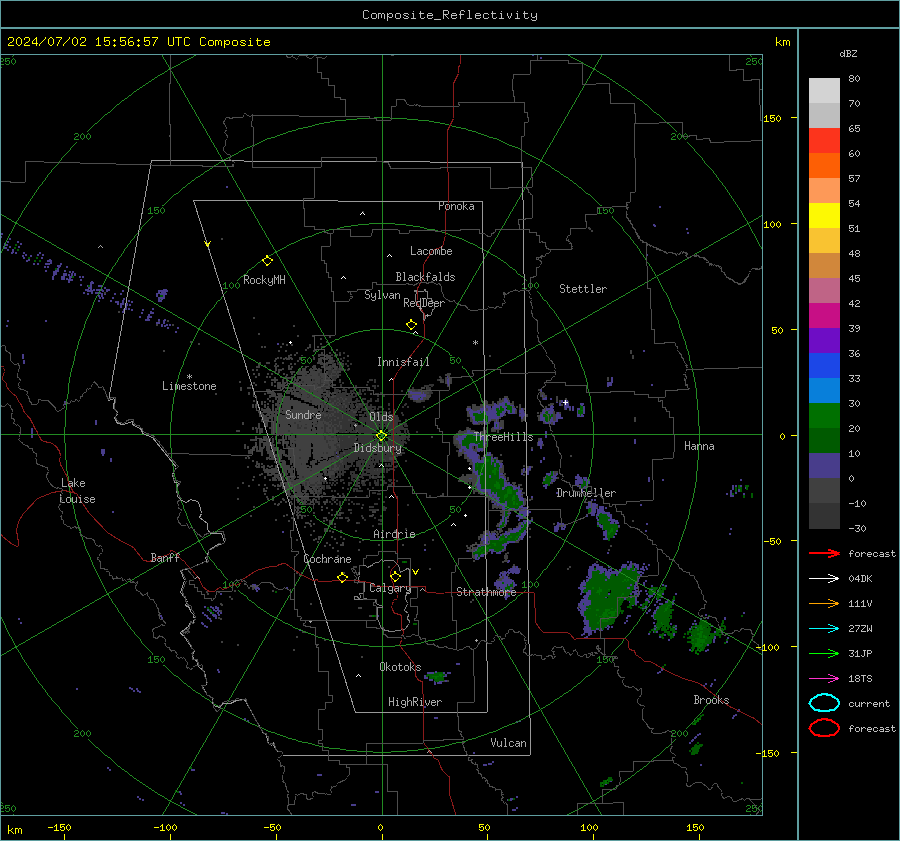Click the magenta 42-39 dBZ swatch
Image resolution: width=900 pixels, height=841 pixels.
(x=824, y=315)
